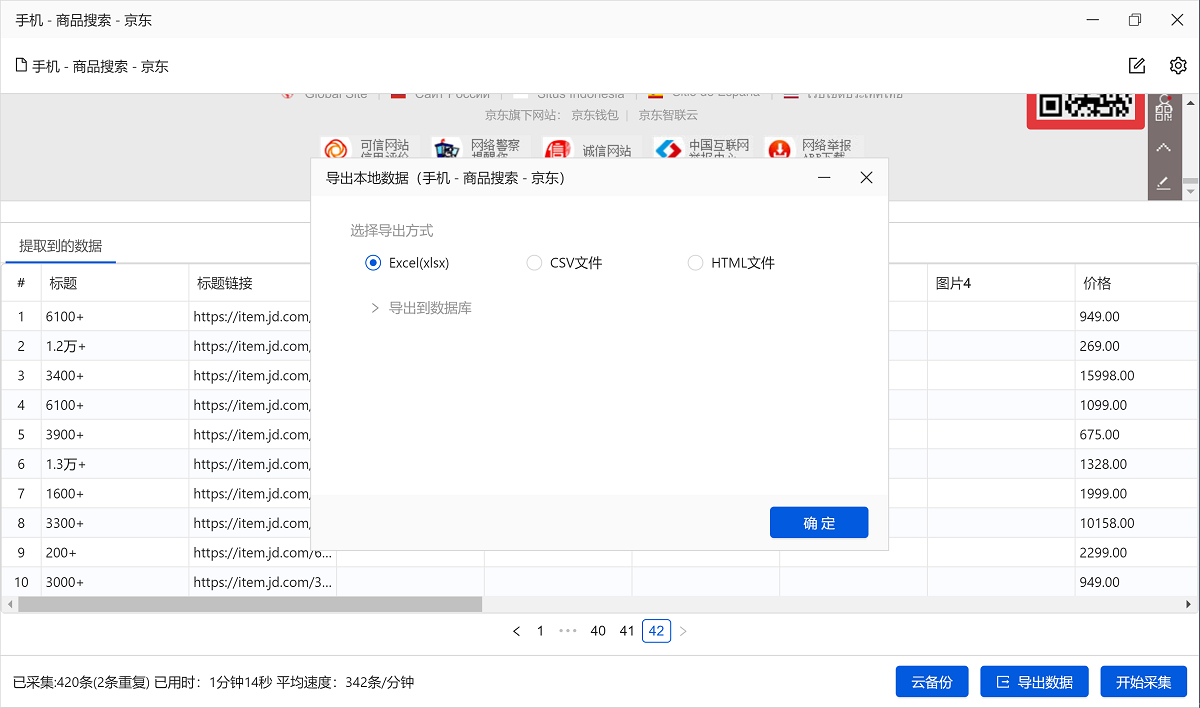Open 京东钱包 link
The image size is (1200, 708).
point(595,115)
